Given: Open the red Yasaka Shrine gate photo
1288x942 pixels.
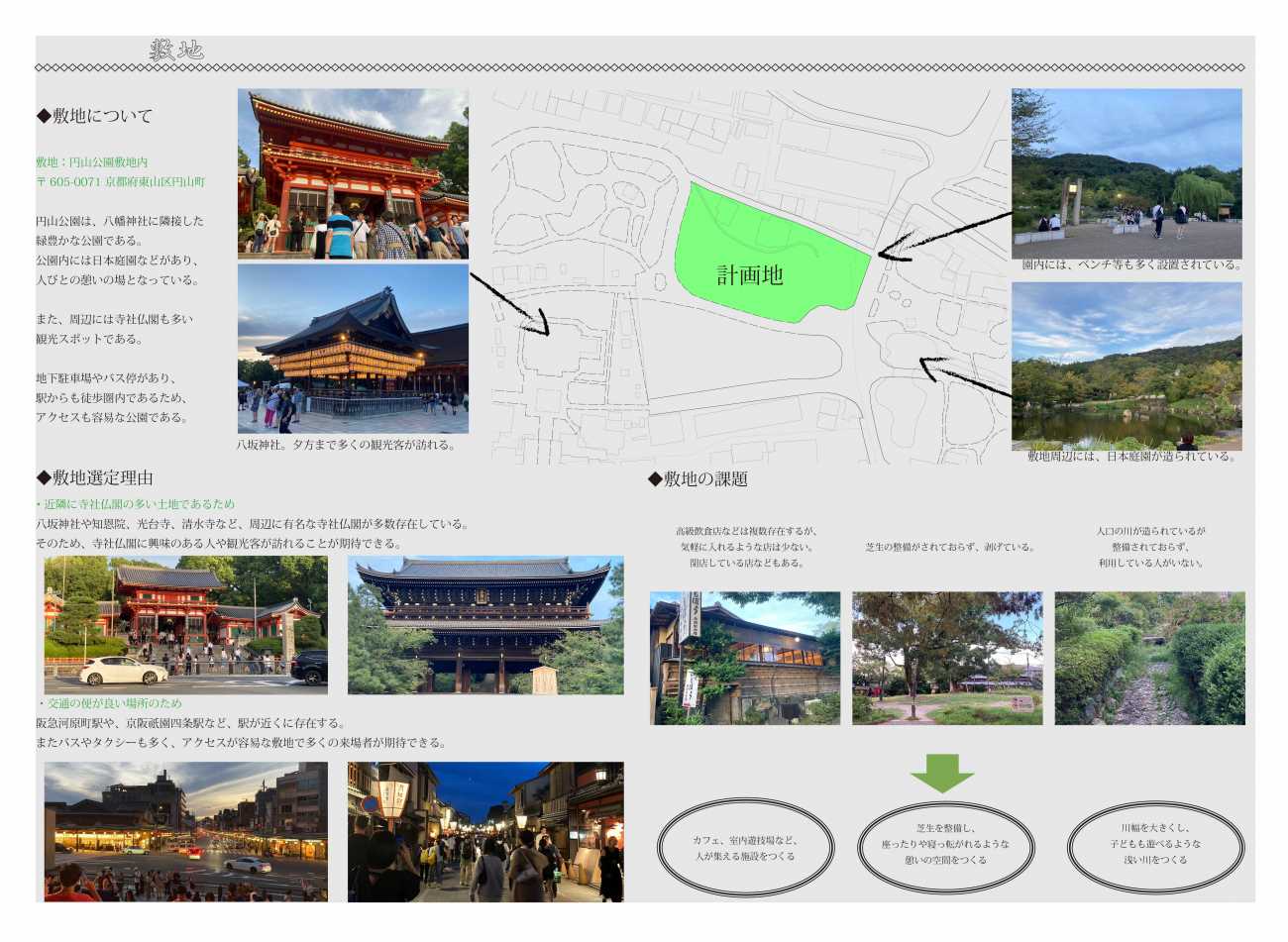Looking at the screenshot, I should pos(353,173).
